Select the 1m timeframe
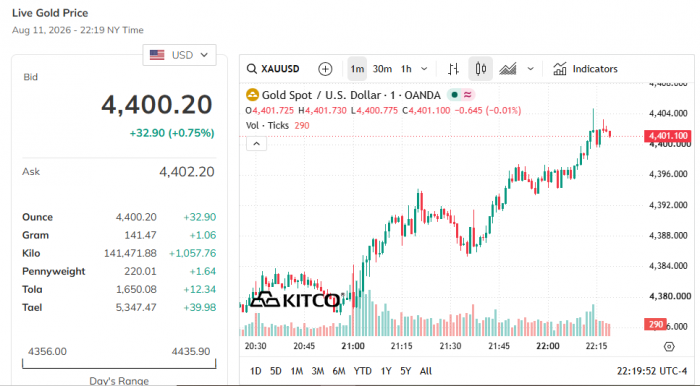700x386 pixels. tap(357, 69)
